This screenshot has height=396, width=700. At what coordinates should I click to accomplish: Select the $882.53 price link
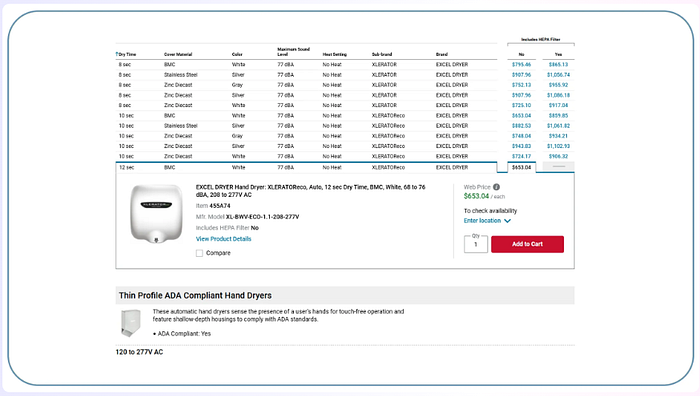click(x=521, y=126)
